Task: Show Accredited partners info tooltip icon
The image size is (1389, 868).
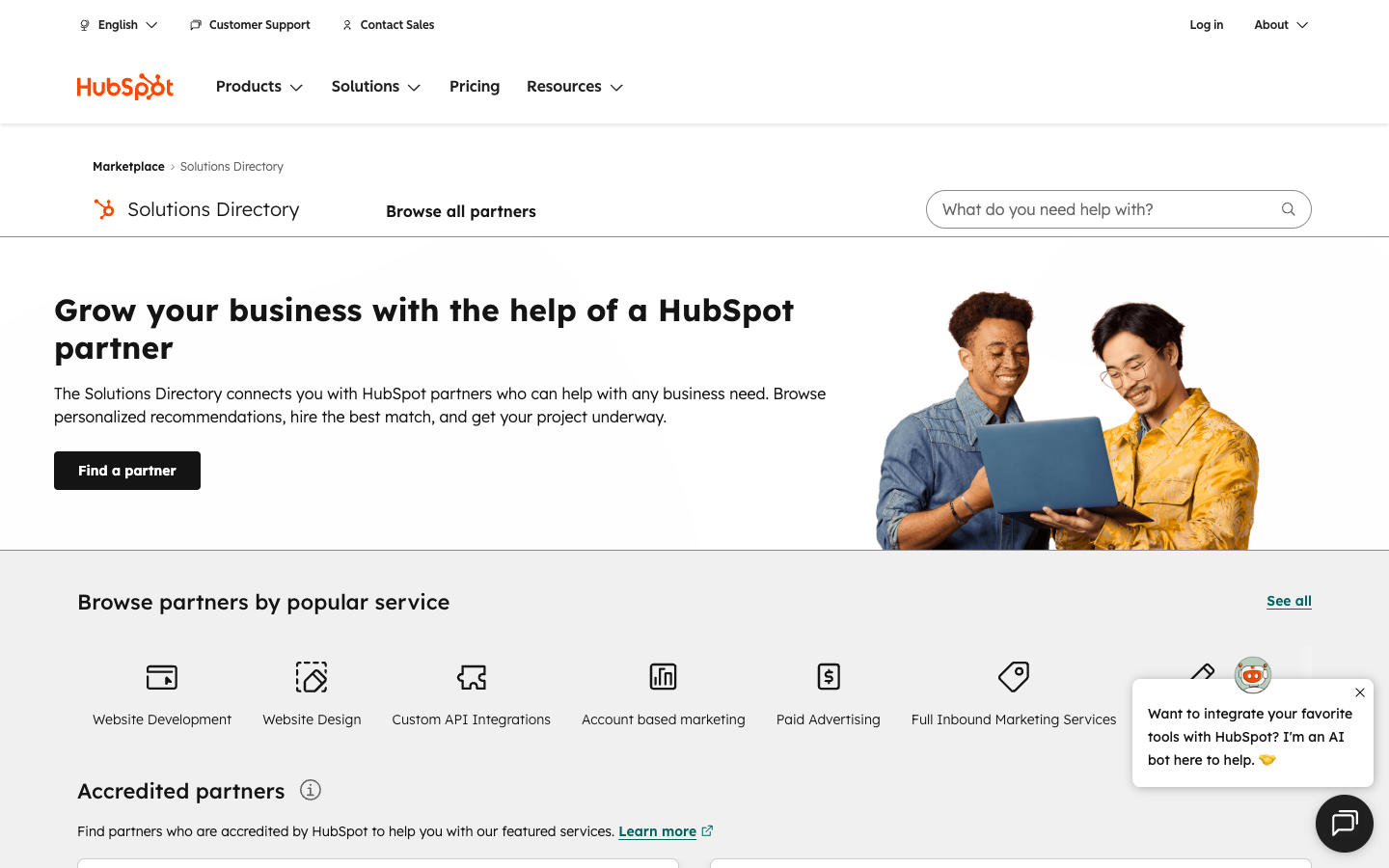Action: click(310, 791)
